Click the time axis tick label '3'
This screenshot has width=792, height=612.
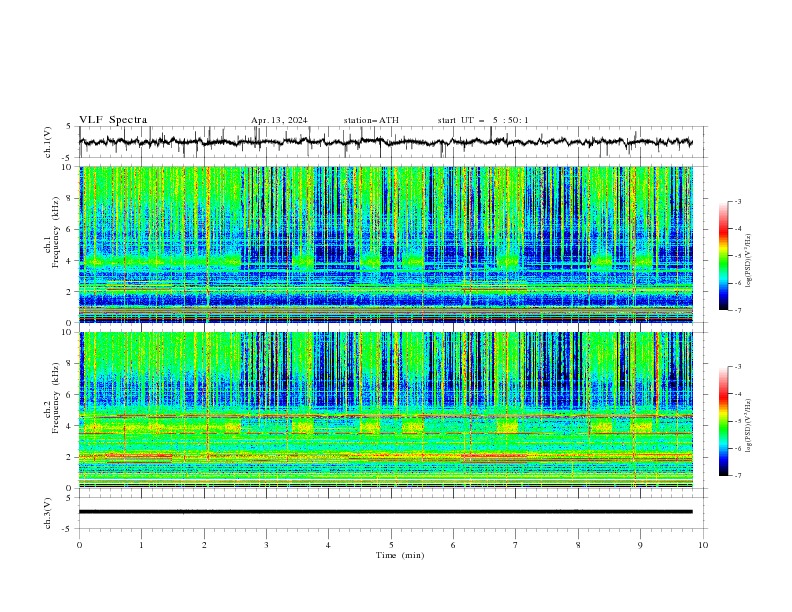coord(266,545)
